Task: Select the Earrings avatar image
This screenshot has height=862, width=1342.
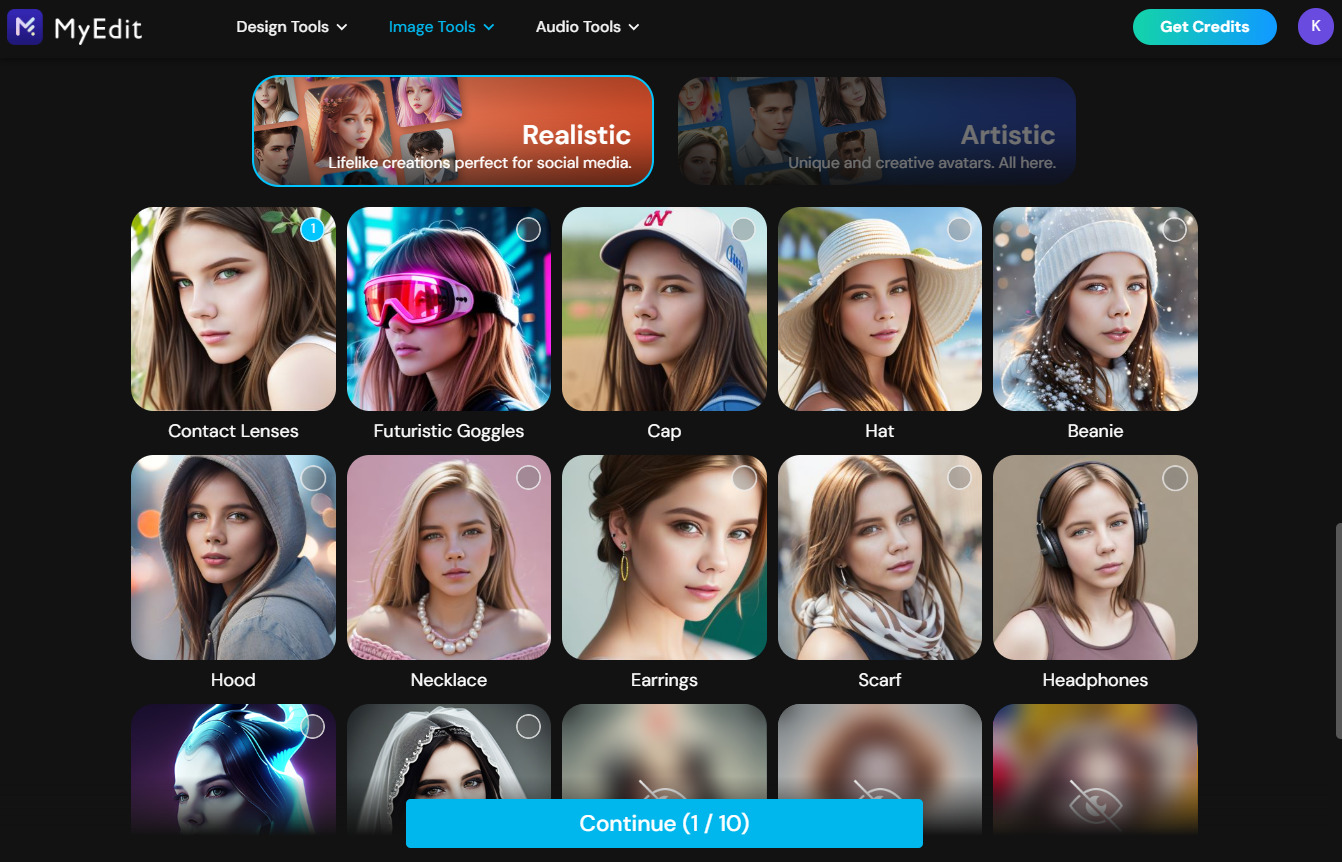Action: [664, 558]
